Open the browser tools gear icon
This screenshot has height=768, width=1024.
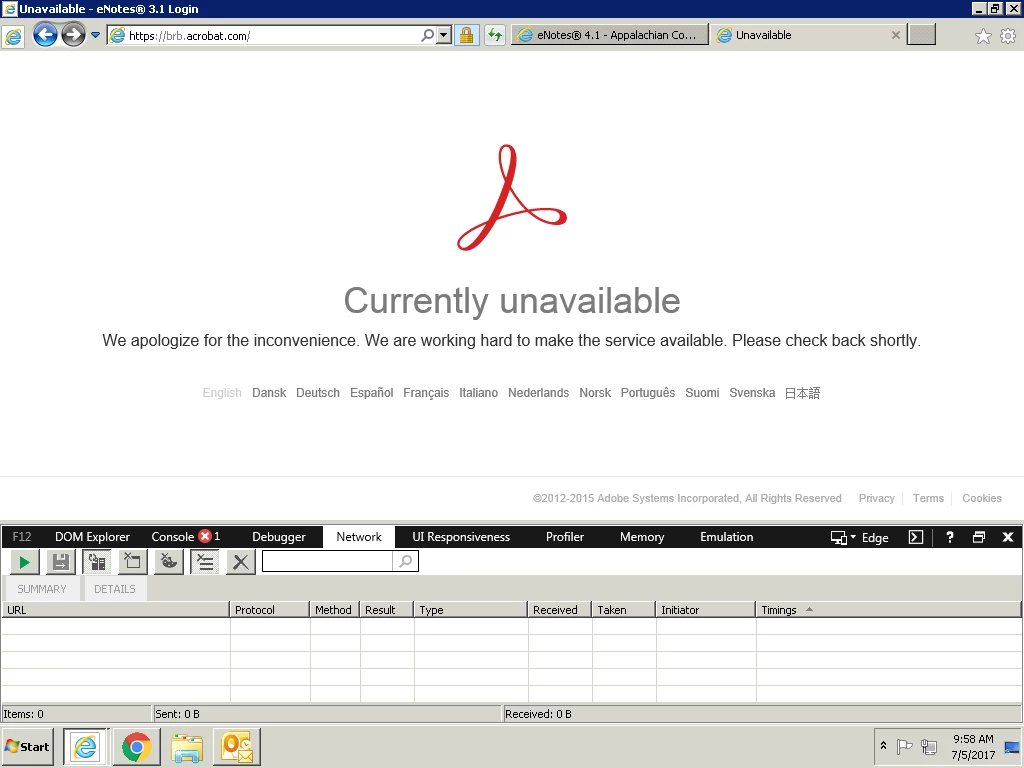[x=1008, y=36]
